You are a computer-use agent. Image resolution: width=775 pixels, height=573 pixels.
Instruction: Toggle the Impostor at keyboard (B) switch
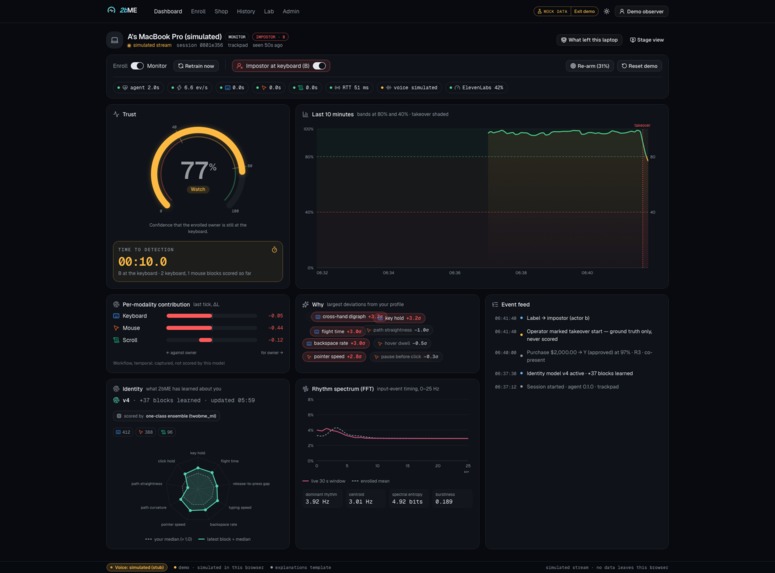coord(319,66)
